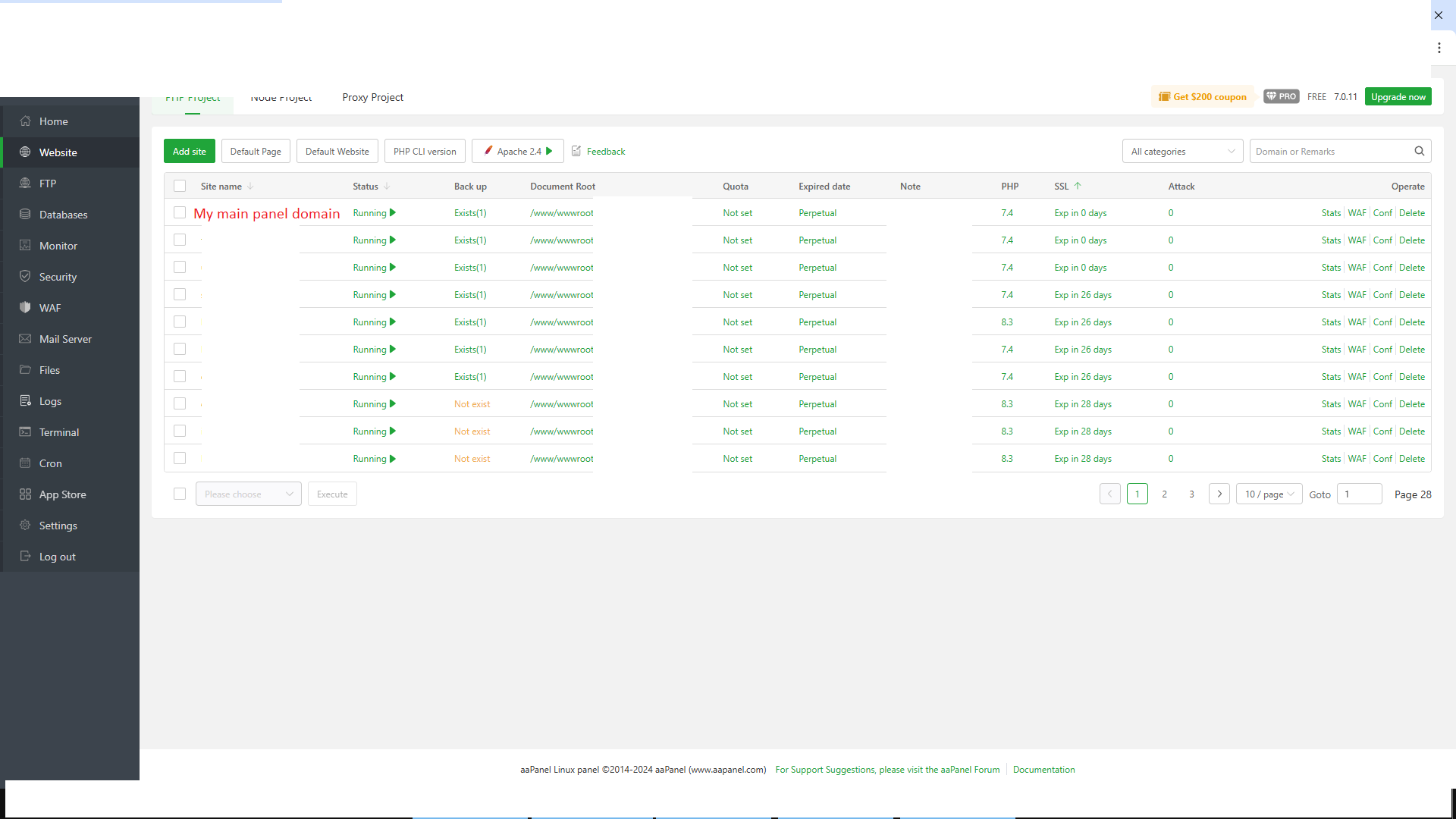The width and height of the screenshot is (1456, 819).
Task: Click the Monitor sidebar icon
Action: point(25,246)
